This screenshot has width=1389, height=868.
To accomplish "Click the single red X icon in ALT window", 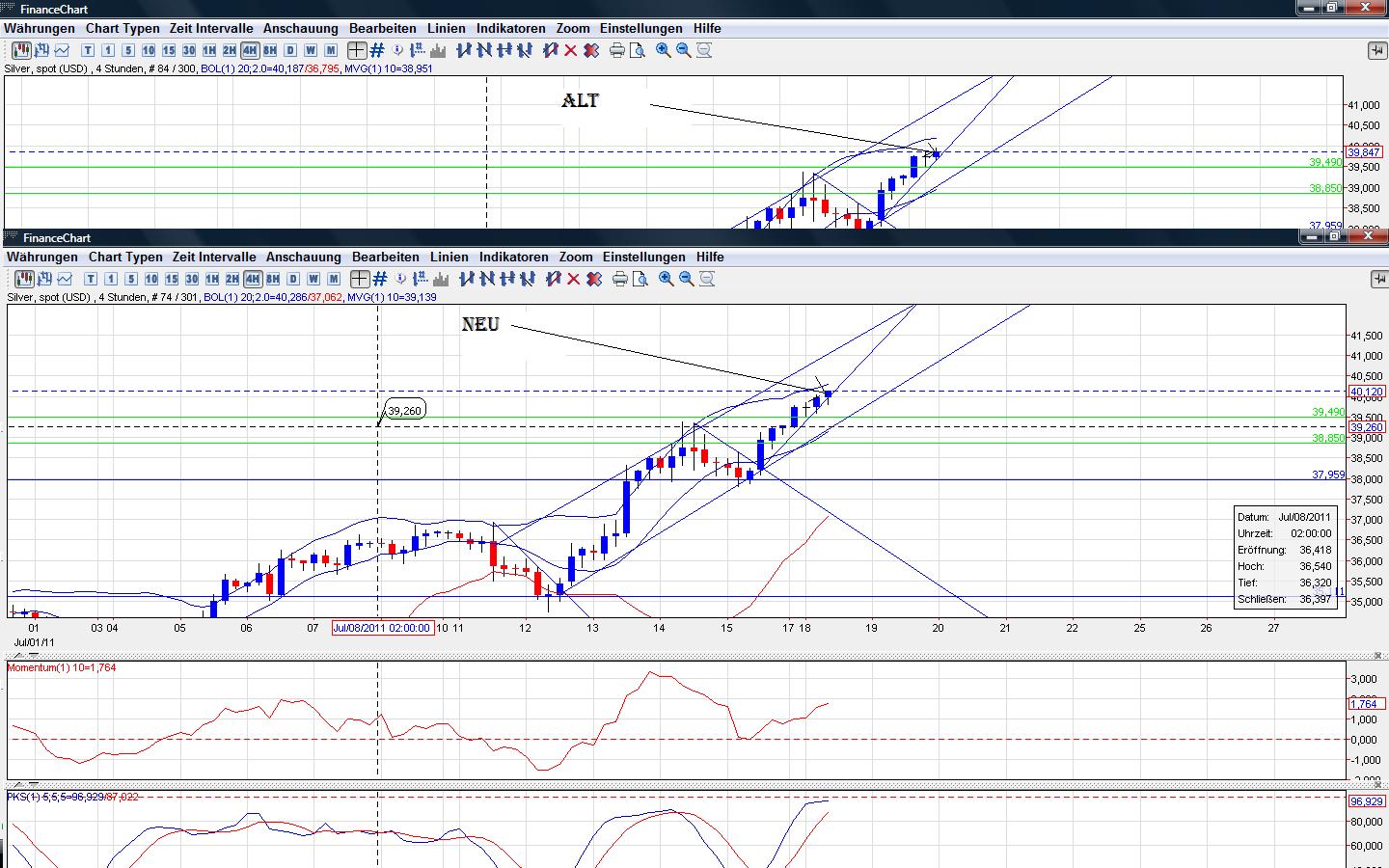I will (571, 50).
